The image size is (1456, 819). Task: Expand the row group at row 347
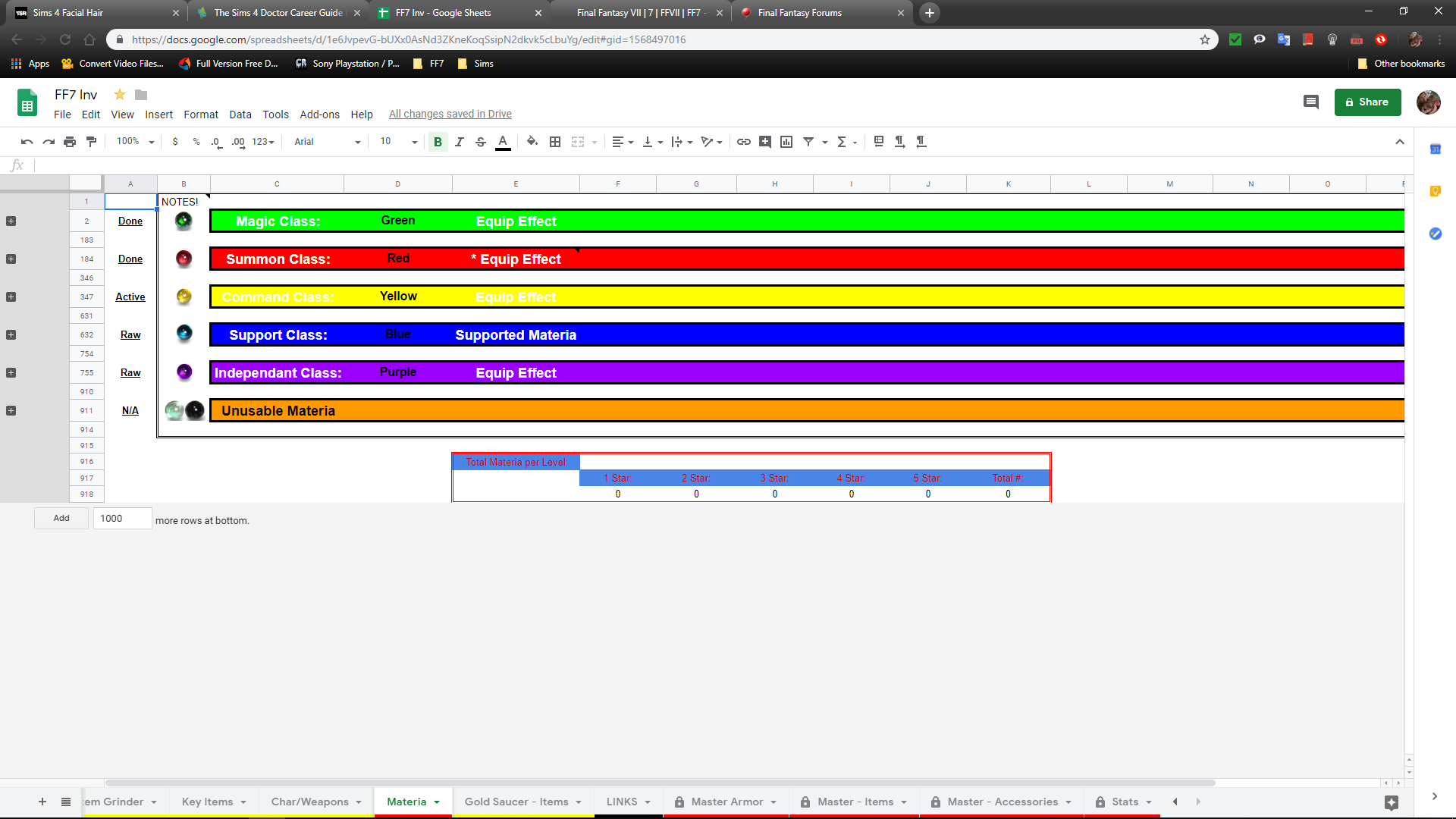pos(11,297)
